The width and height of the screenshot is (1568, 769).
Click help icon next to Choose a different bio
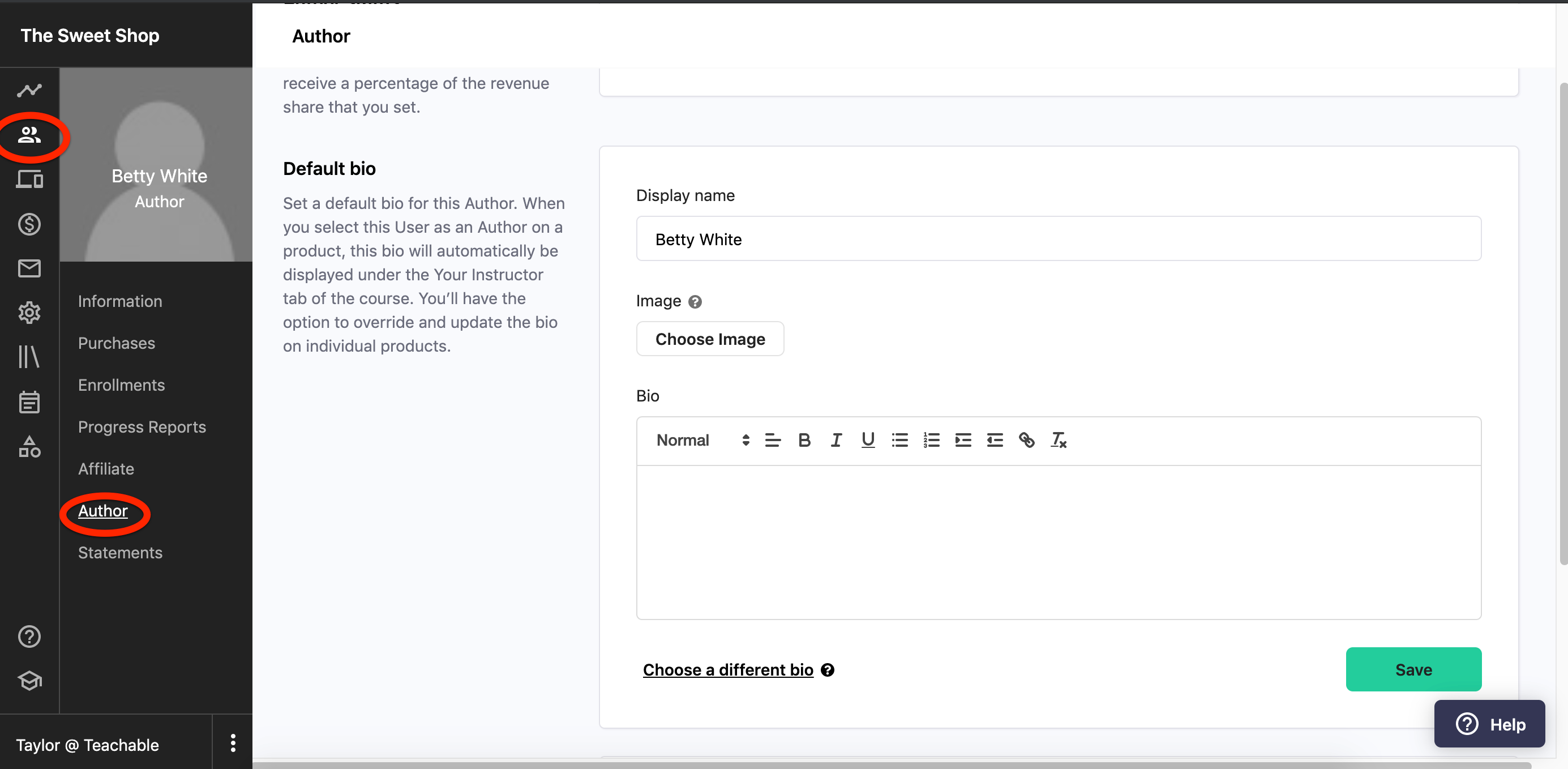(827, 670)
